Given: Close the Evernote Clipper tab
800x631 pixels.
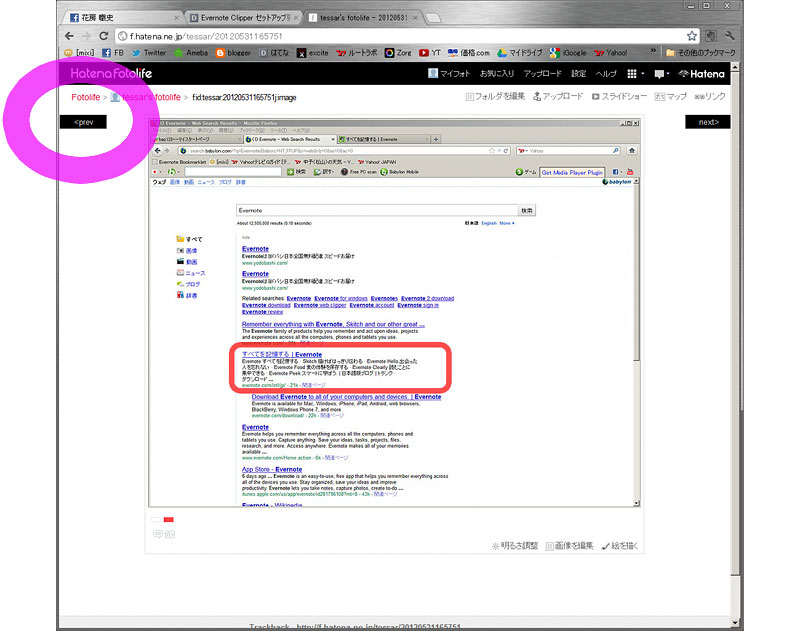Looking at the screenshot, I should click(295, 18).
